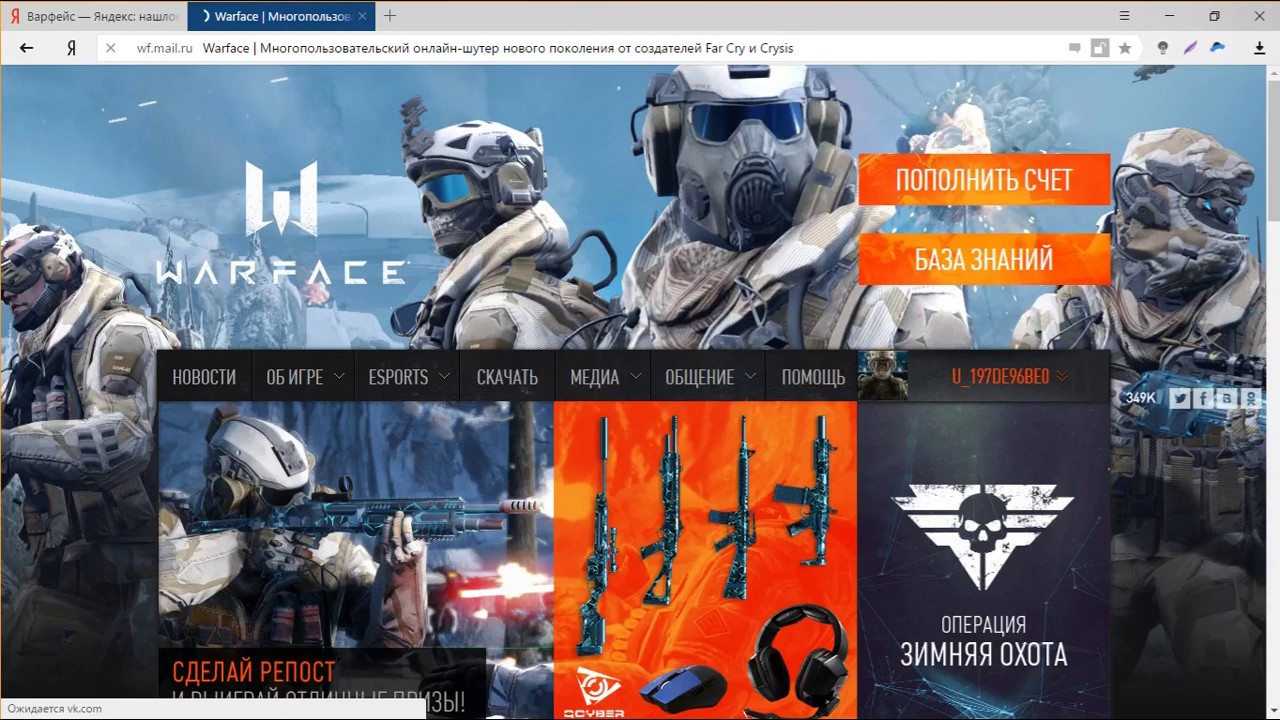Expand the ESPORTS dropdown menu
The image size is (1280, 720).
(x=408, y=377)
